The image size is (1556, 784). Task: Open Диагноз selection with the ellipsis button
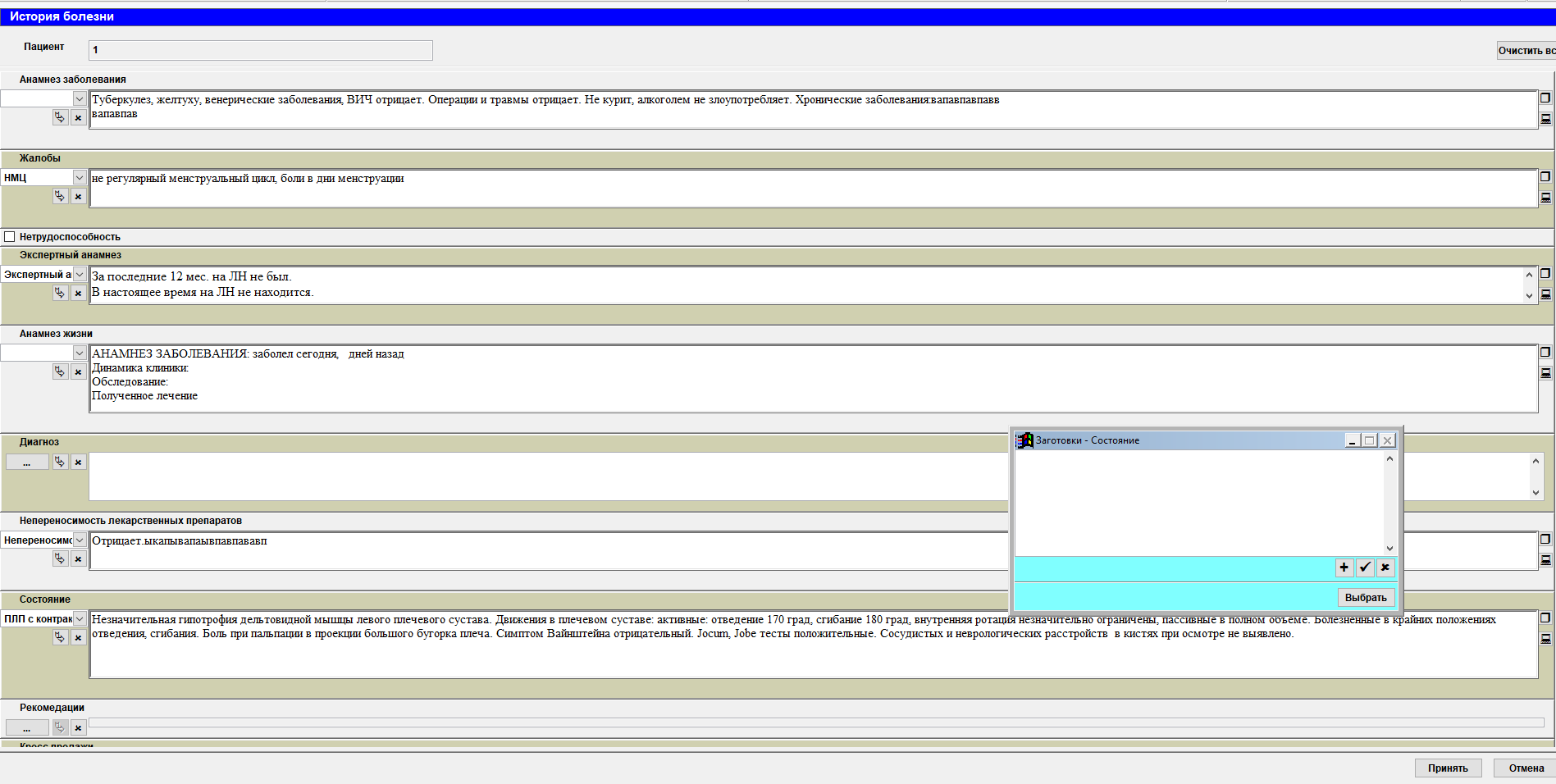(27, 463)
